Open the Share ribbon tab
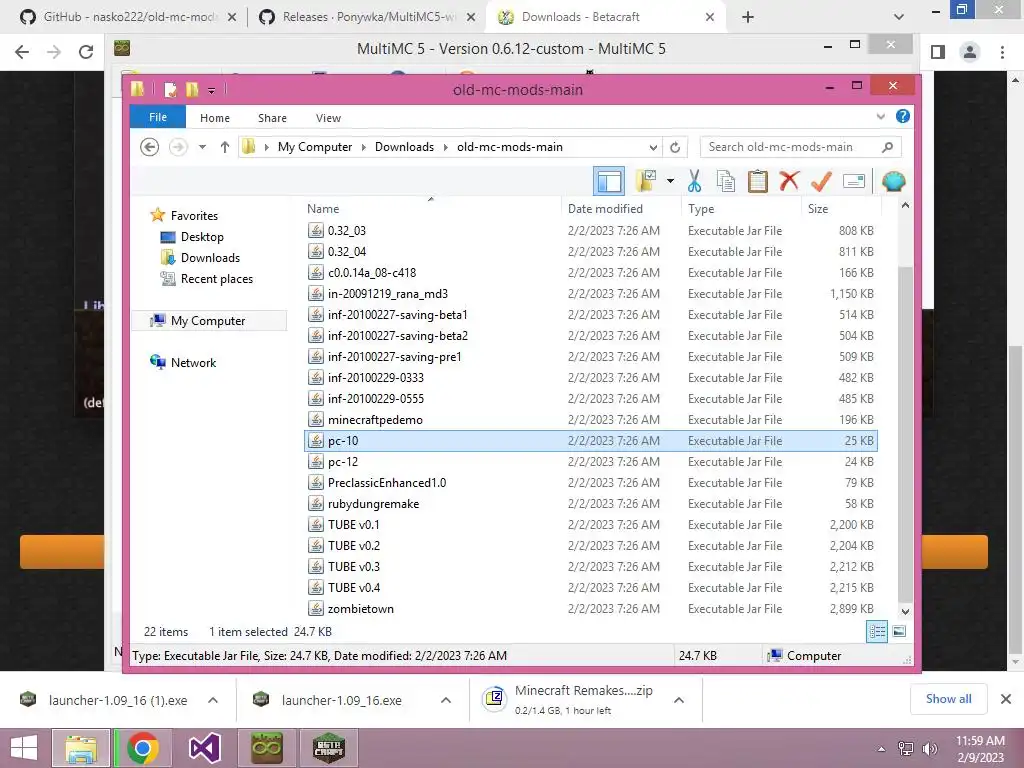 [272, 118]
